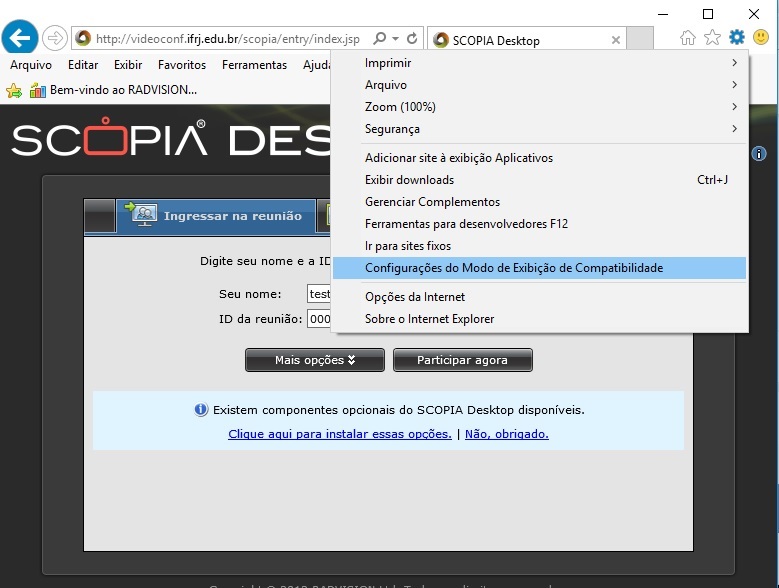Open Favoritos in the menu bar

point(182,65)
